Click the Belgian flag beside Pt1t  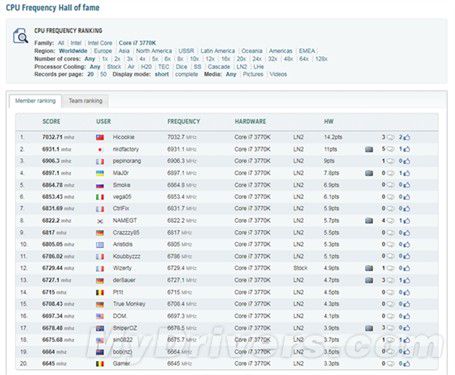pos(100,293)
